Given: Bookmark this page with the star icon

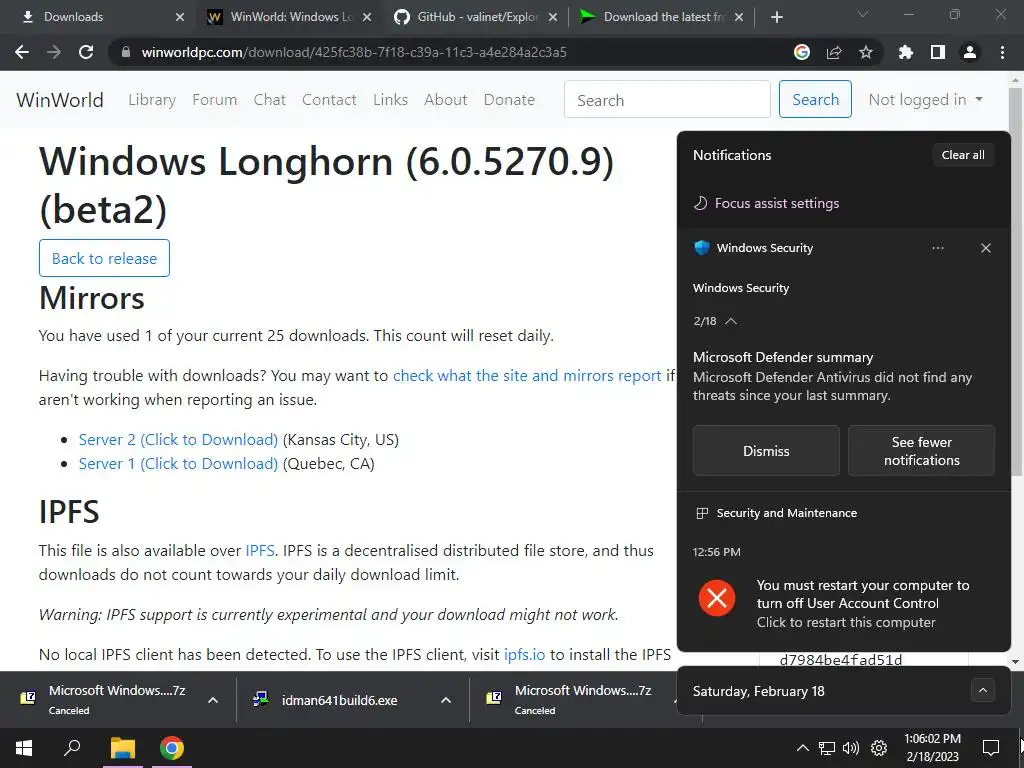Looking at the screenshot, I should [x=866, y=52].
